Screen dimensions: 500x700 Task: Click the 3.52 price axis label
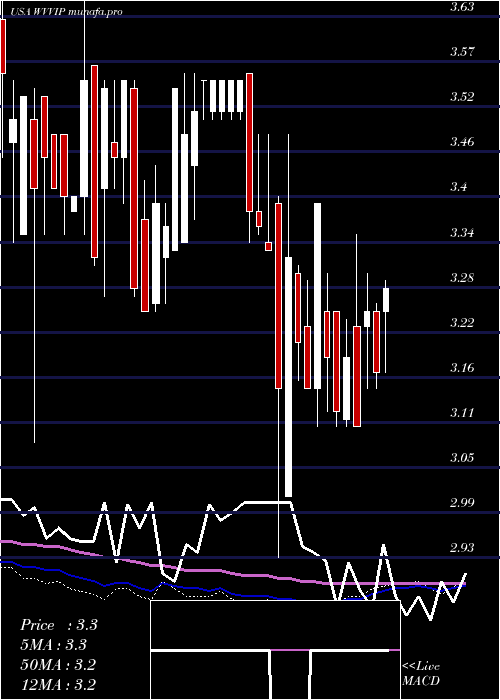pyautogui.click(x=462, y=97)
